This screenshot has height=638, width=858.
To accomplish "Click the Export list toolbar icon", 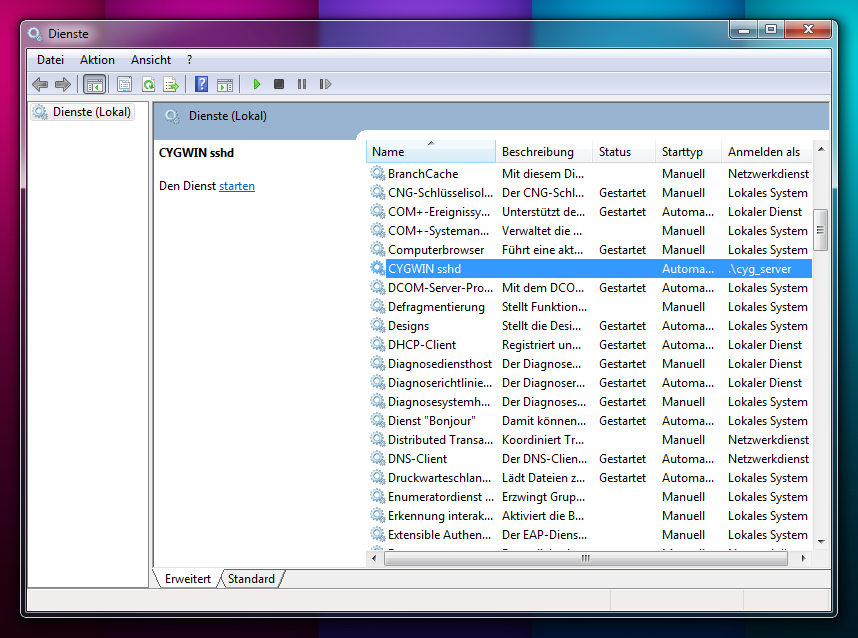I will tap(171, 85).
